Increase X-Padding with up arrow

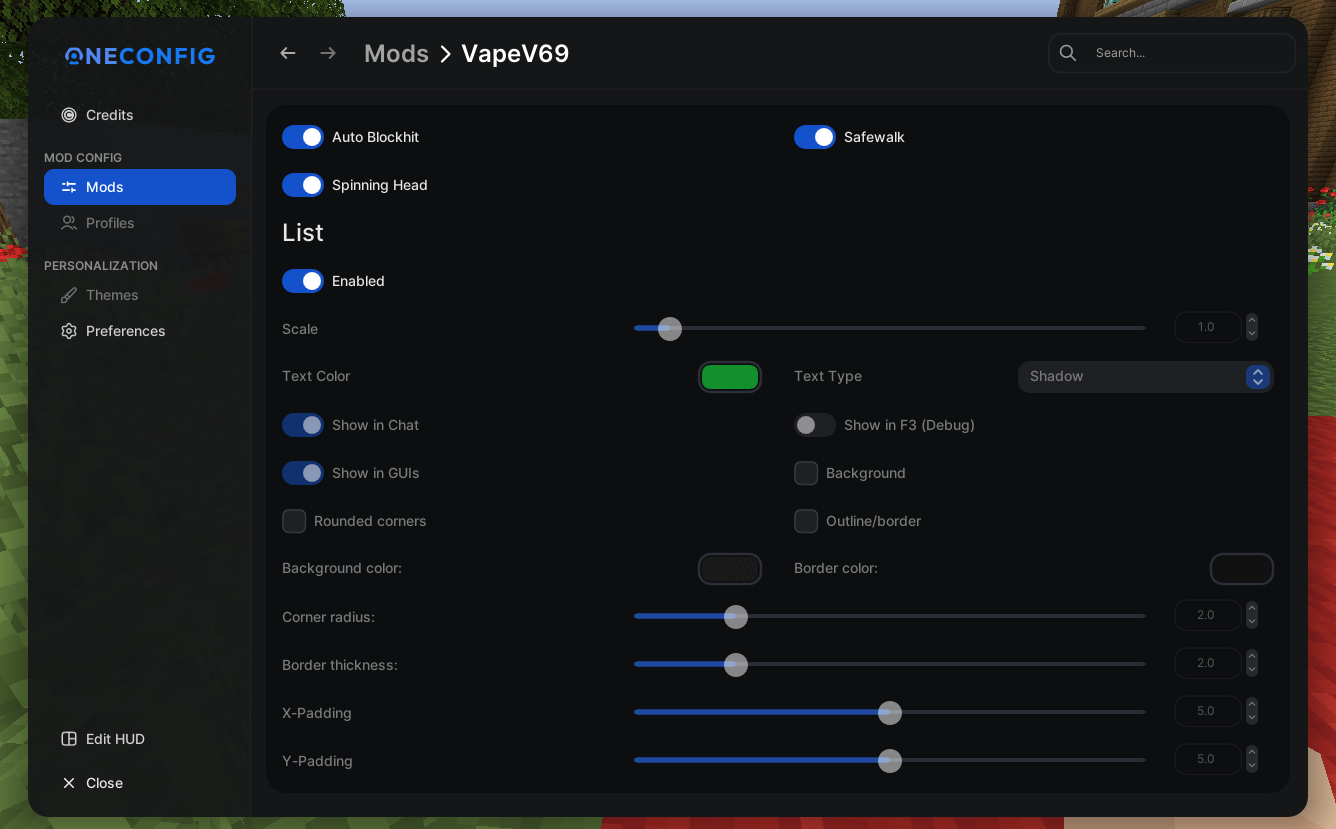pyautogui.click(x=1252, y=704)
